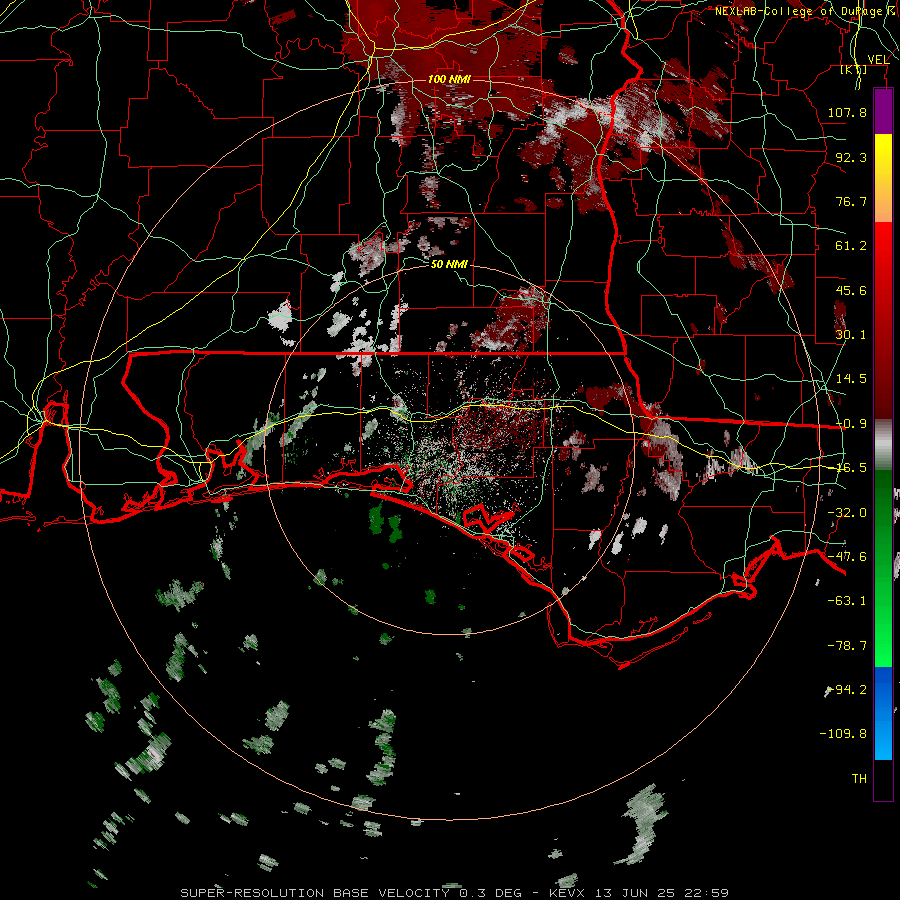Select the -94.2 scale value

click(x=847, y=690)
